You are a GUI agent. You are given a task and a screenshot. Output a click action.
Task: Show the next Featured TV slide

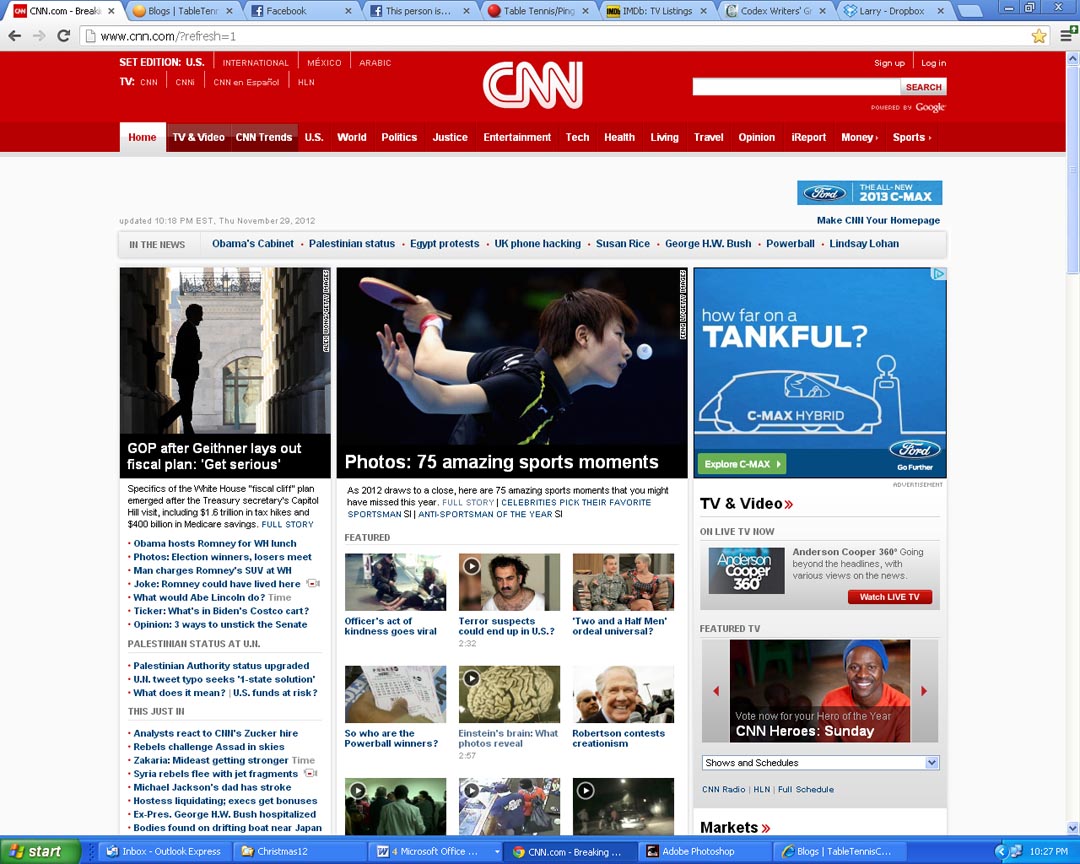(x=924, y=690)
